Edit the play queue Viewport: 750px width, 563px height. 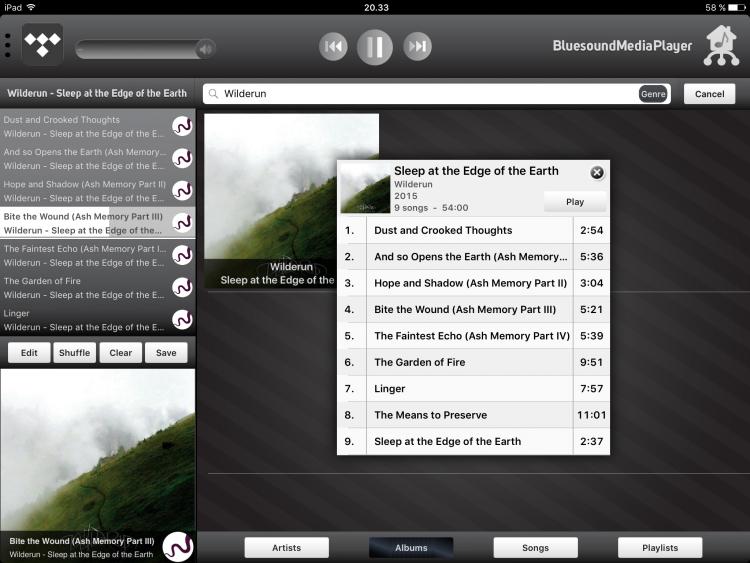click(x=29, y=353)
